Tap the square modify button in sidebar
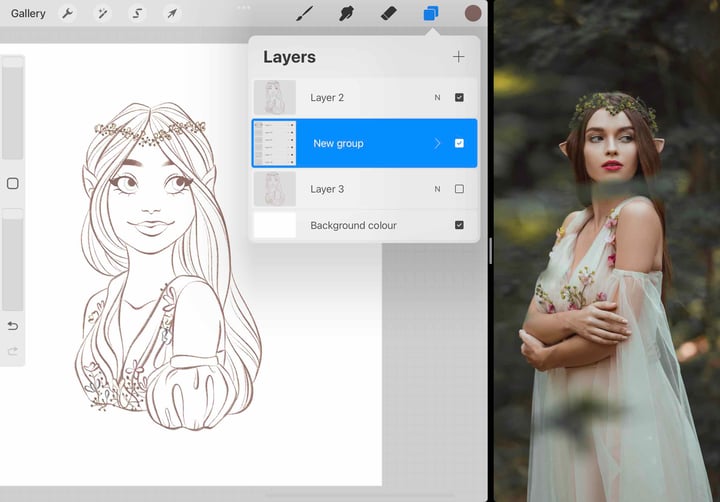The height and width of the screenshot is (502, 720). coord(13,184)
